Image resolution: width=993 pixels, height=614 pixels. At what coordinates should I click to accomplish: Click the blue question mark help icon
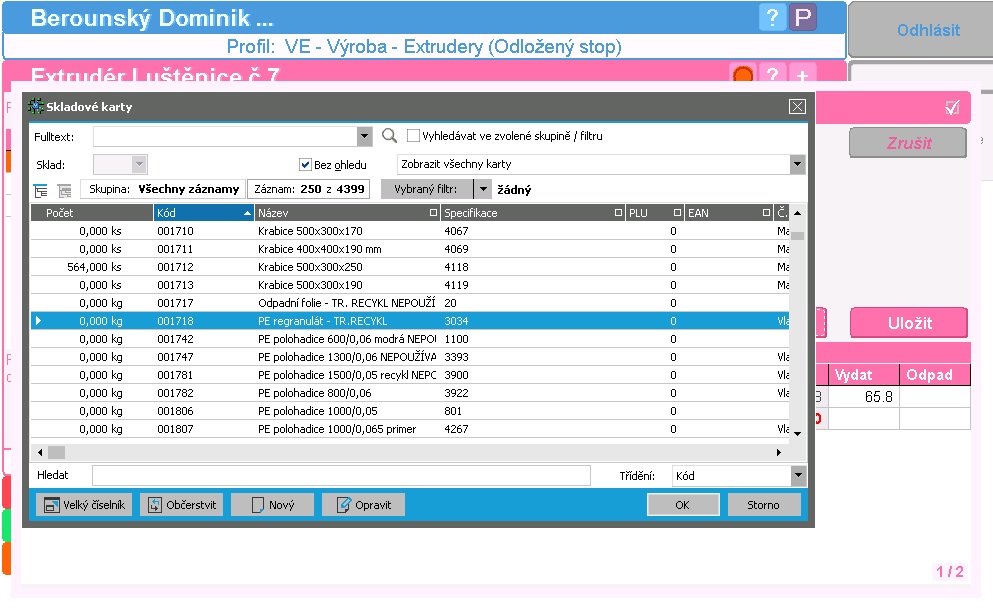pyautogui.click(x=772, y=18)
